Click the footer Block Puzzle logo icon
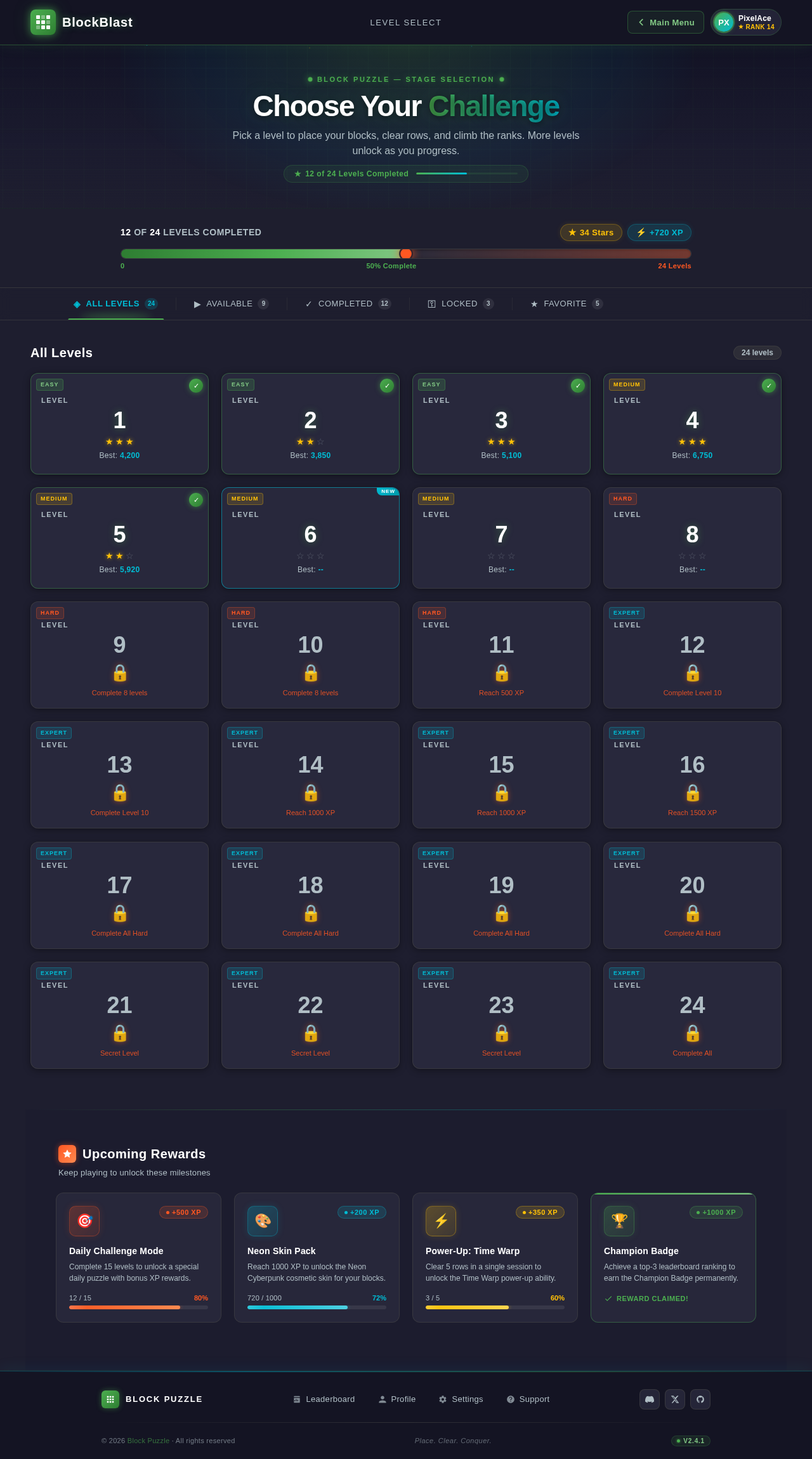The width and height of the screenshot is (812, 1459). pyautogui.click(x=110, y=1399)
